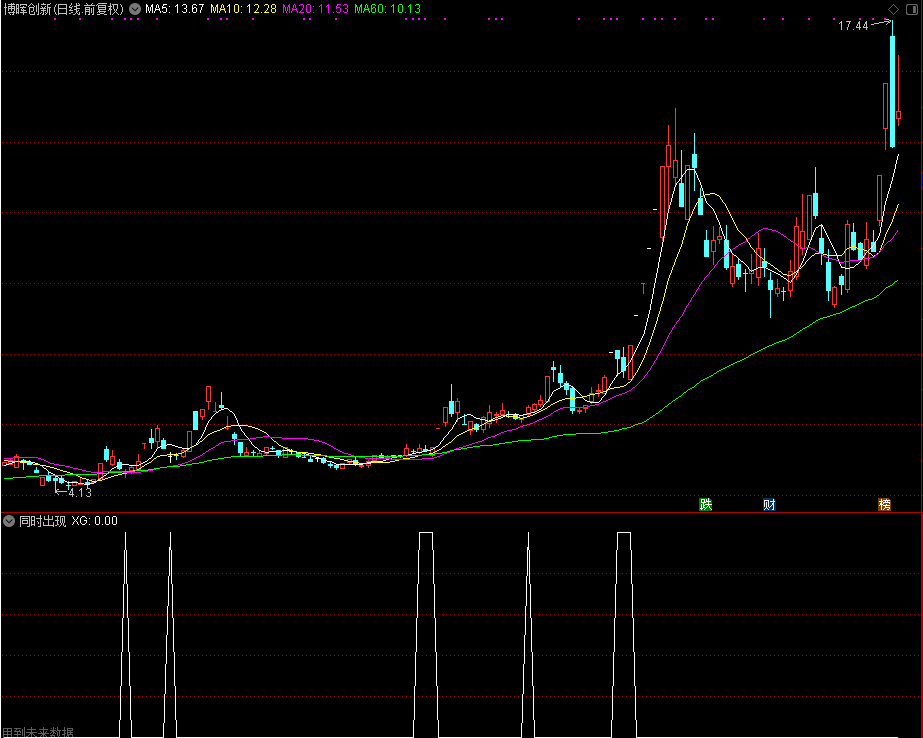Click the 用到未来数据 notice text
The height and width of the screenshot is (738, 923).
tap(38, 733)
